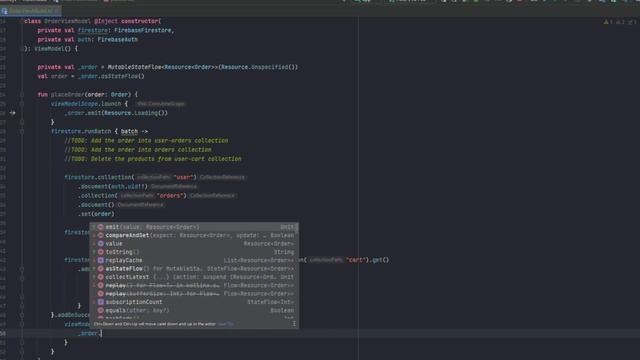Select the emit(value: Resource<Order>) completion

[193, 227]
